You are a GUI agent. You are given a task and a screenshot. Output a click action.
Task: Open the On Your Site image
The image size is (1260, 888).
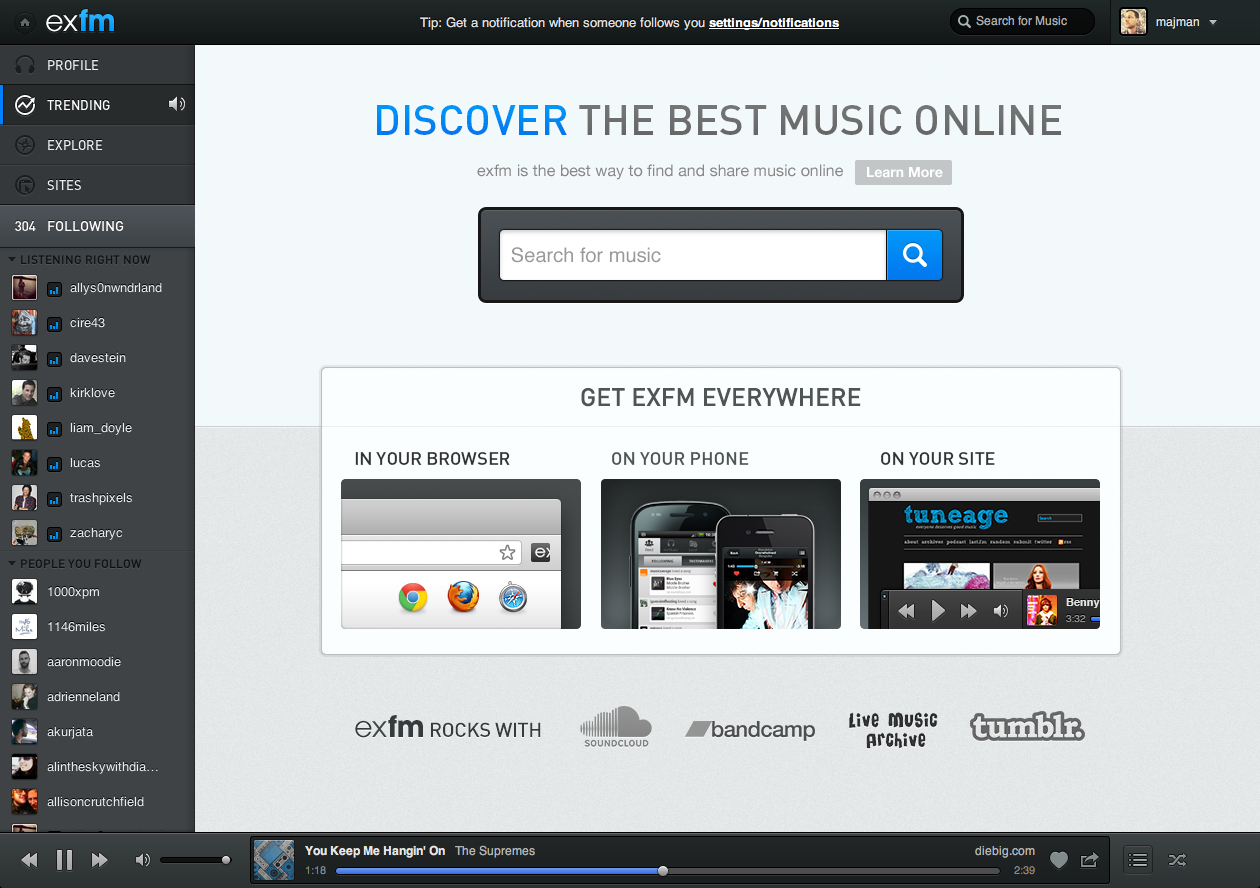tap(980, 554)
